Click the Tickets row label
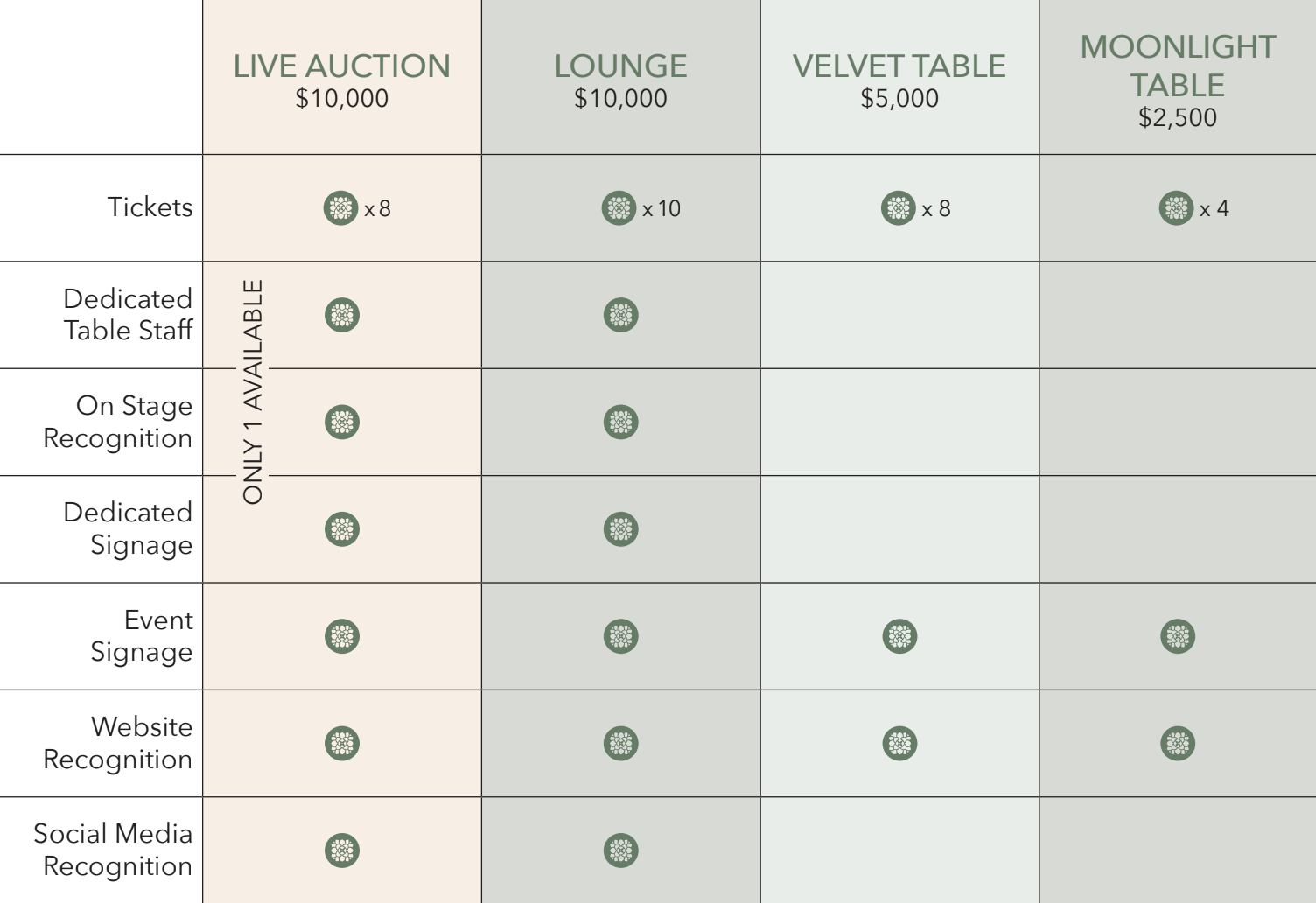The image size is (1316, 903). point(150,207)
